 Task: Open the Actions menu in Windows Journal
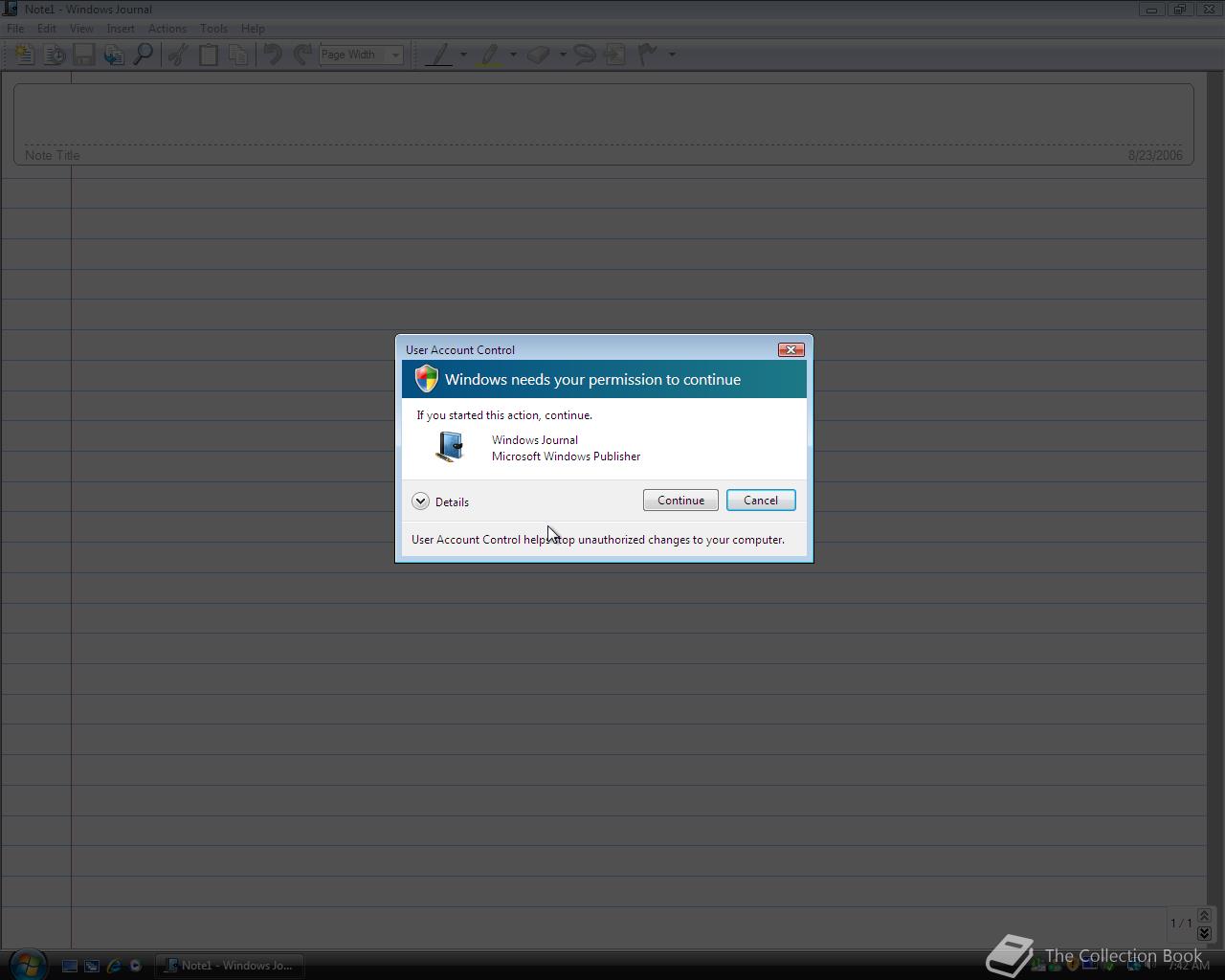167,29
